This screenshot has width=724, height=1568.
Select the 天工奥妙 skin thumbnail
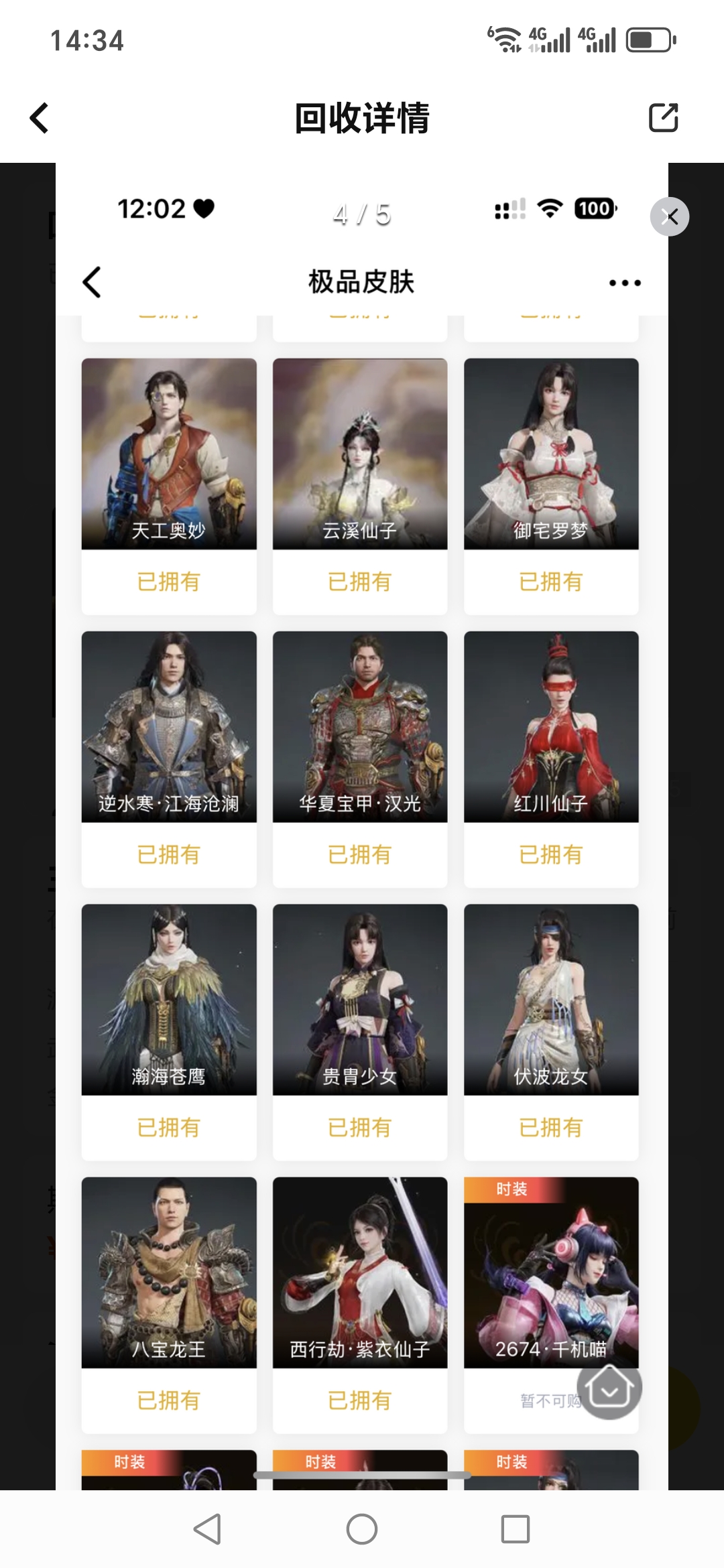pyautogui.click(x=169, y=454)
